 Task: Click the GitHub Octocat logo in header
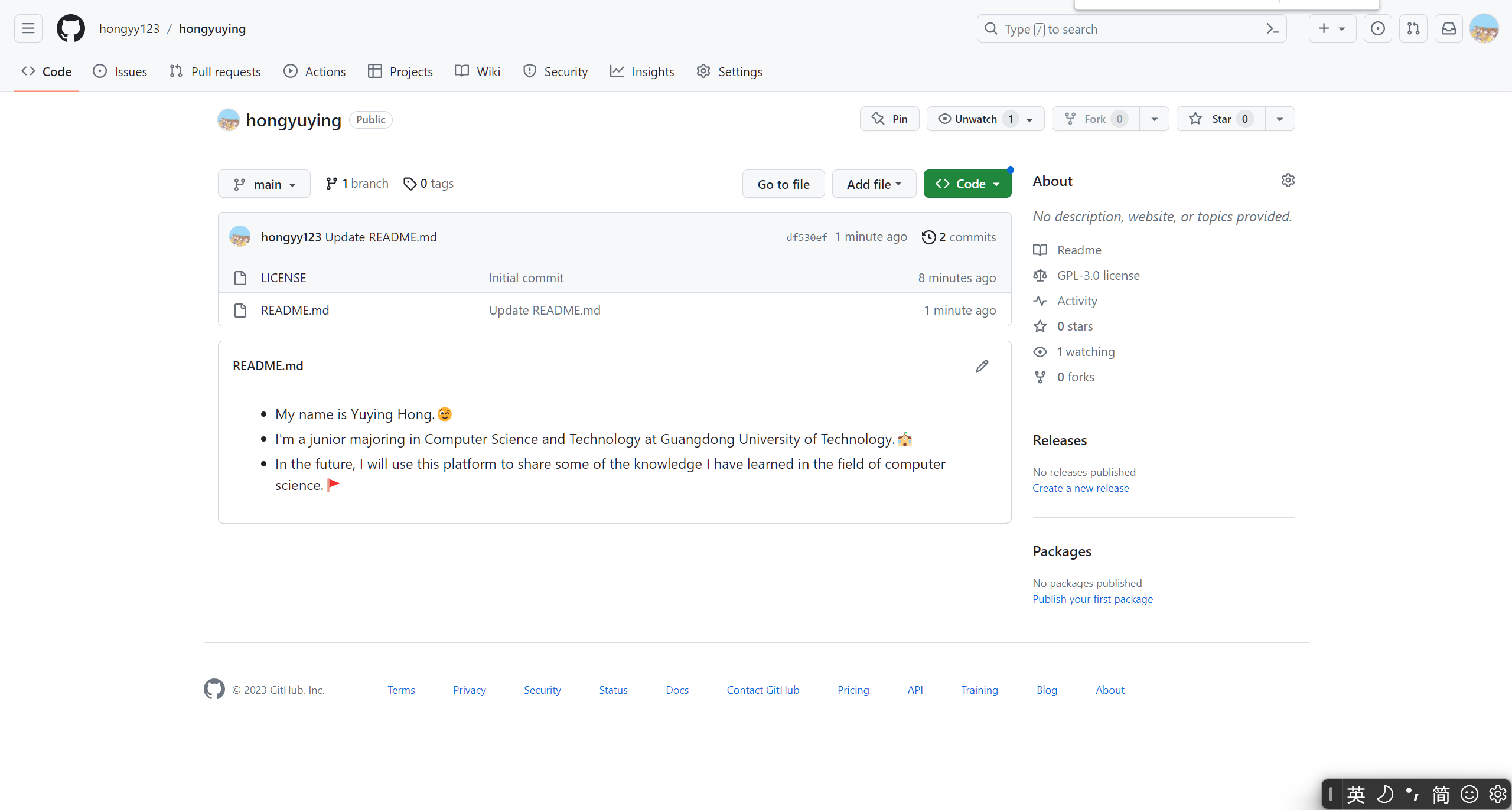[70, 28]
